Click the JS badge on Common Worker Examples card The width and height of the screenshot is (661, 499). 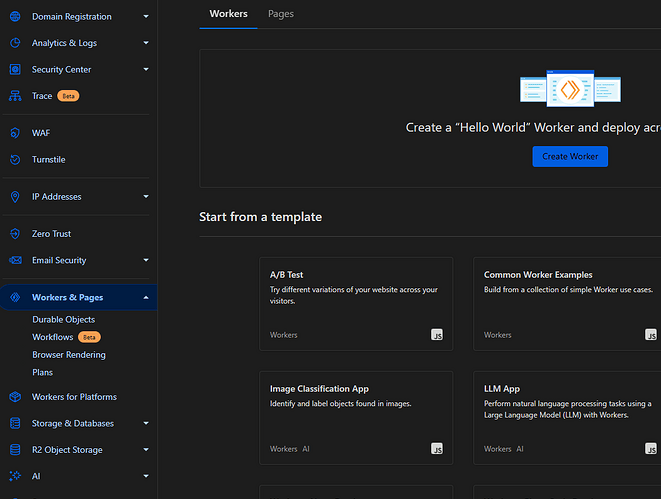pos(651,335)
